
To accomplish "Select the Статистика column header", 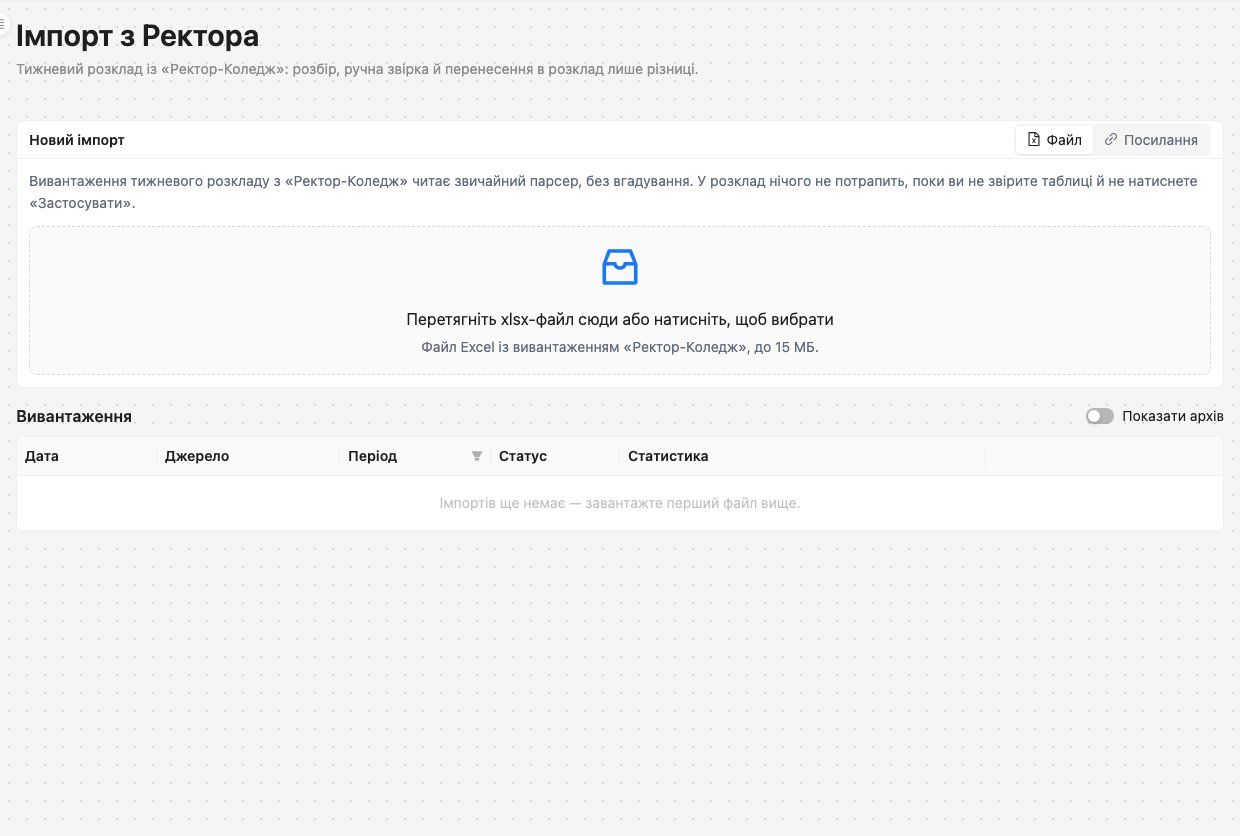I will click(x=803, y=456).
